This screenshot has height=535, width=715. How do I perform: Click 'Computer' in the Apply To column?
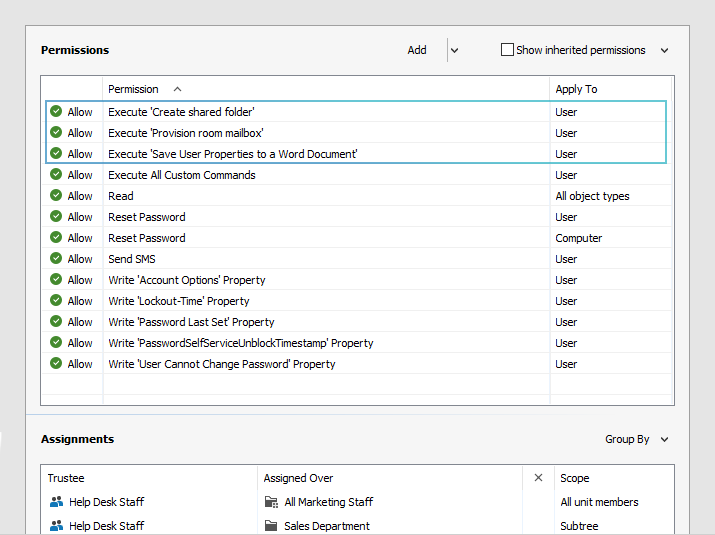pos(579,238)
